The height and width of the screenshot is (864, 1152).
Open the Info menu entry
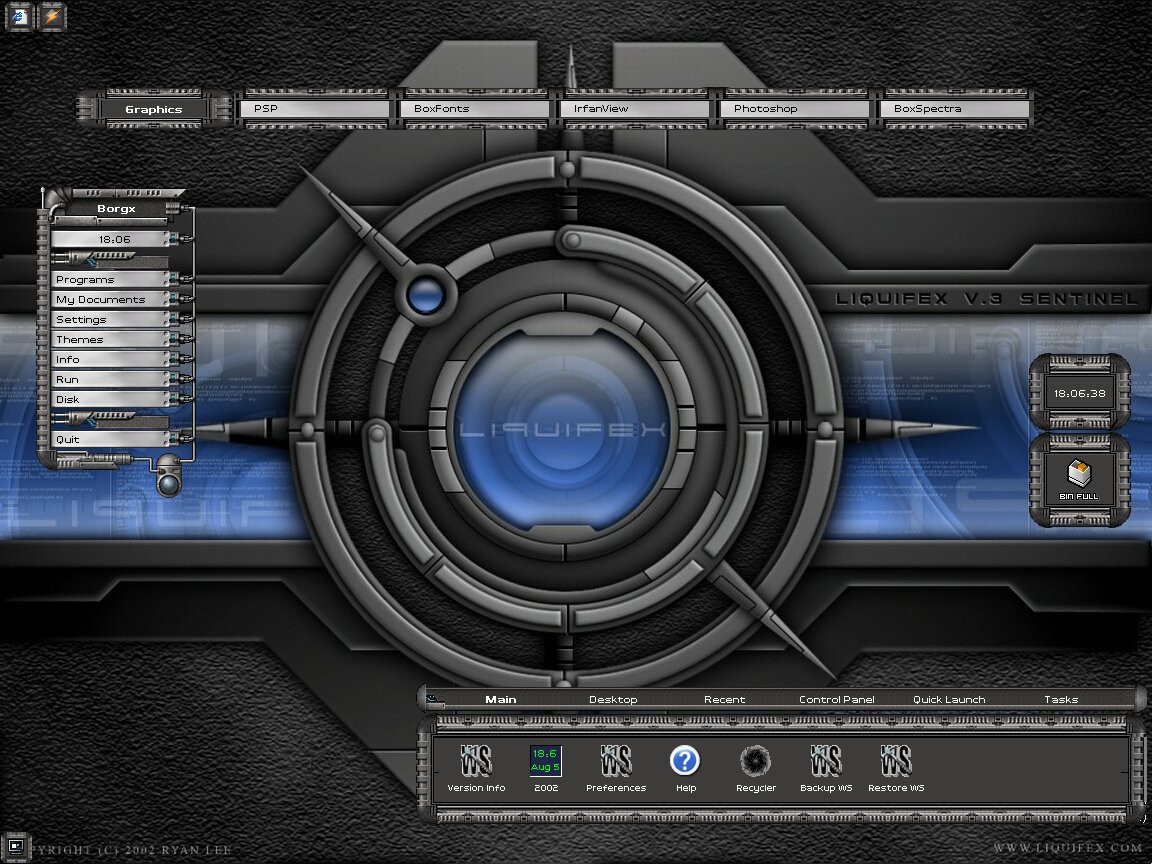pyautogui.click(x=110, y=359)
